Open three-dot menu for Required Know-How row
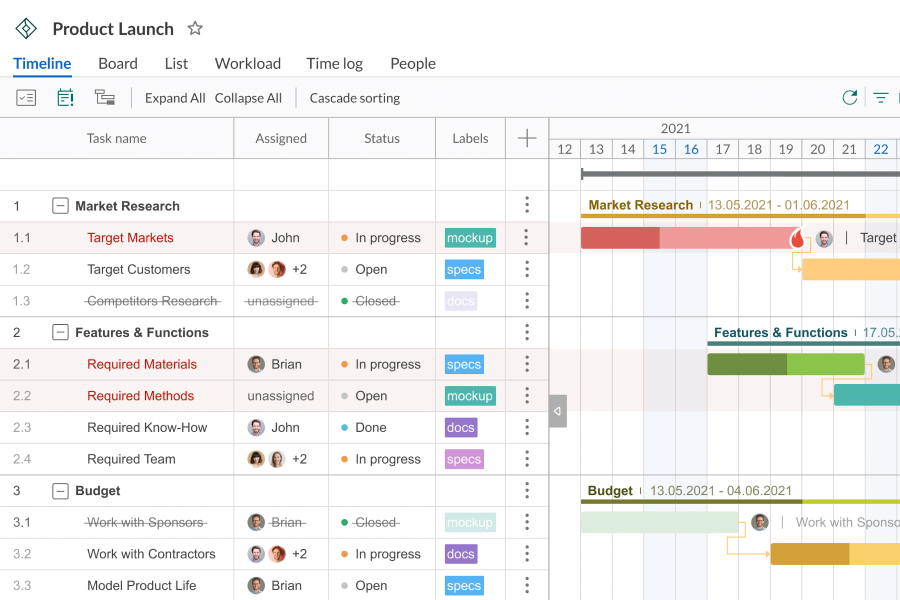The height and width of the screenshot is (600, 900). click(x=526, y=427)
